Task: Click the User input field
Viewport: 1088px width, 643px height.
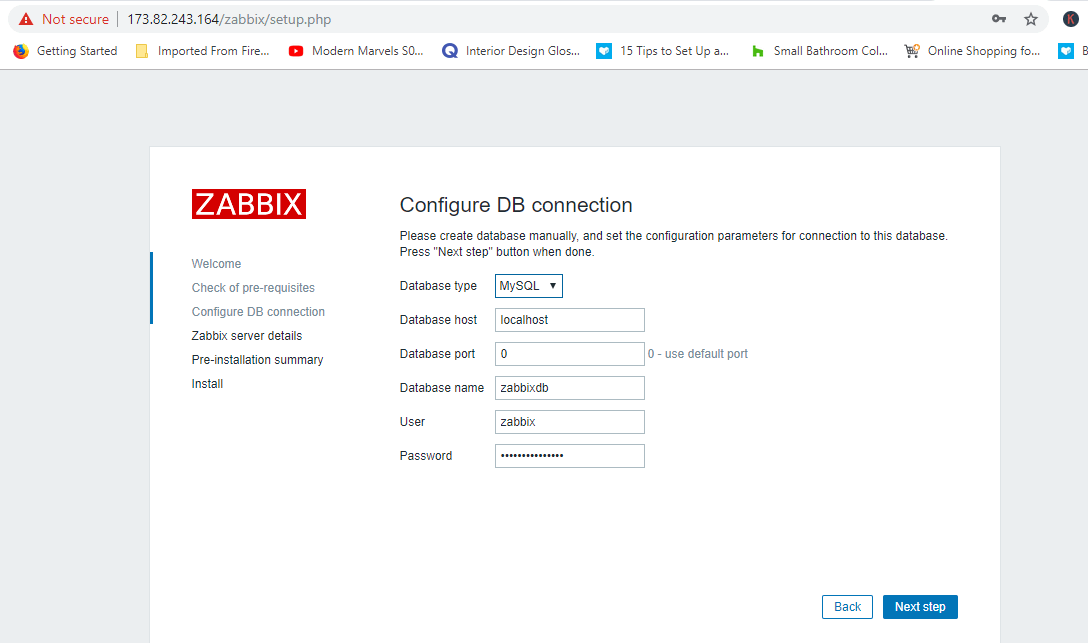Action: click(x=570, y=422)
